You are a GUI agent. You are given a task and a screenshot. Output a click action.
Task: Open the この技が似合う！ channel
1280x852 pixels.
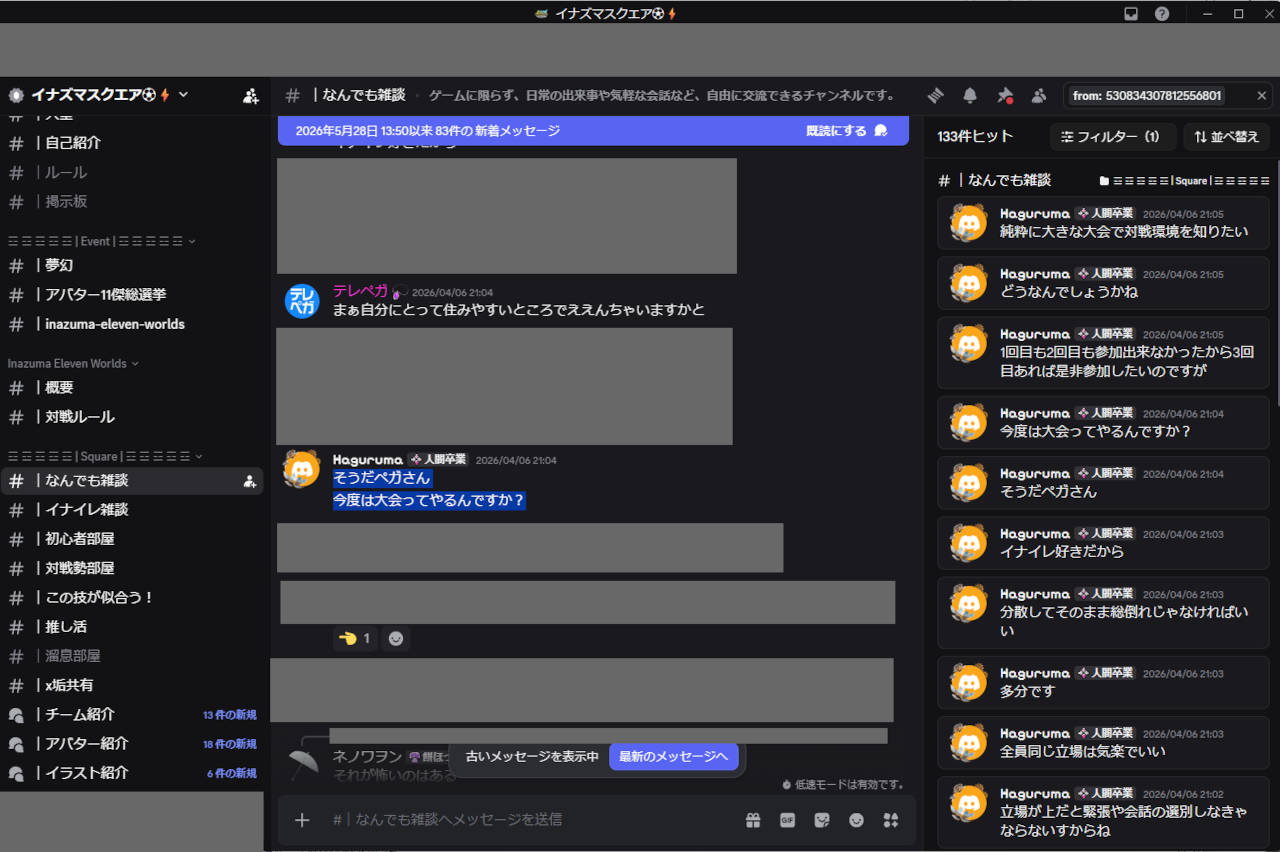132,597
